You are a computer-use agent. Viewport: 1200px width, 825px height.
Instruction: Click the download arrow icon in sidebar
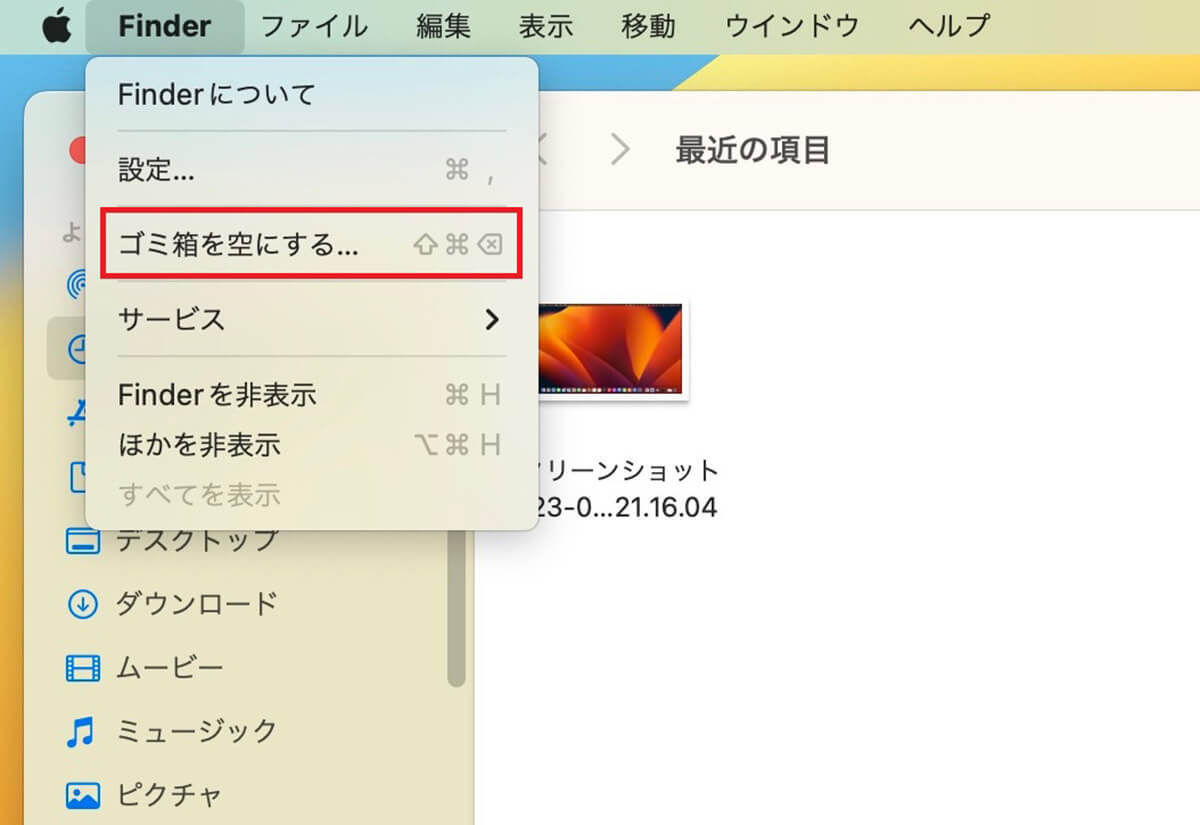[x=82, y=604]
